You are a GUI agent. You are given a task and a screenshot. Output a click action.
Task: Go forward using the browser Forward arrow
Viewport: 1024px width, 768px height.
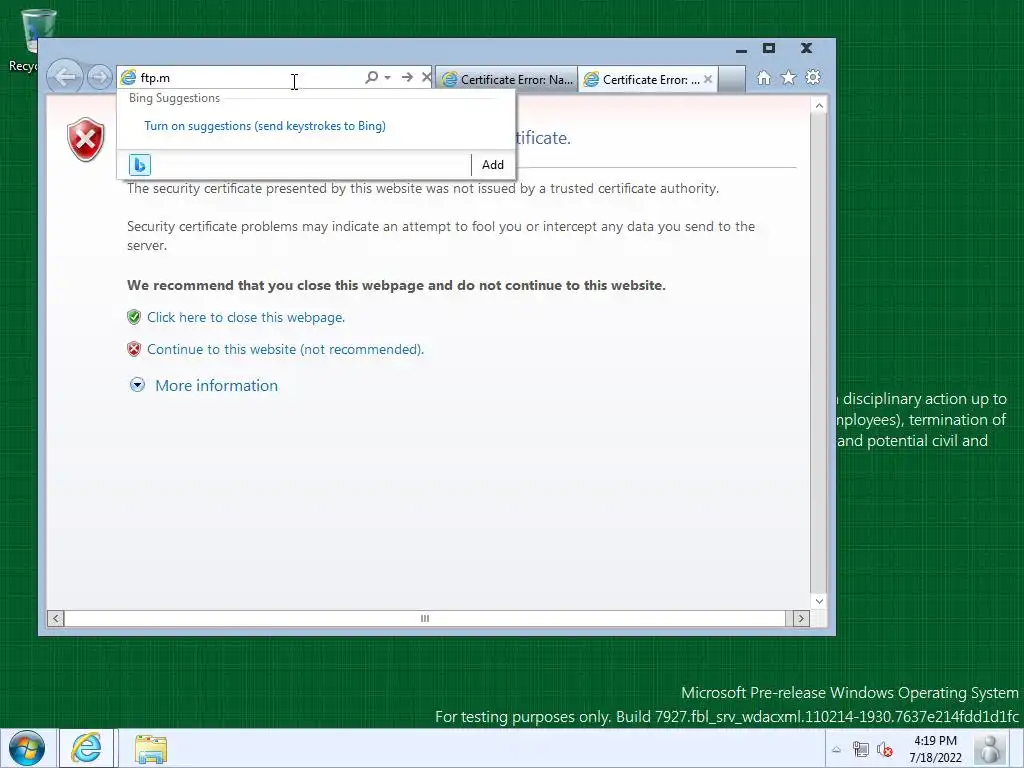pyautogui.click(x=99, y=78)
